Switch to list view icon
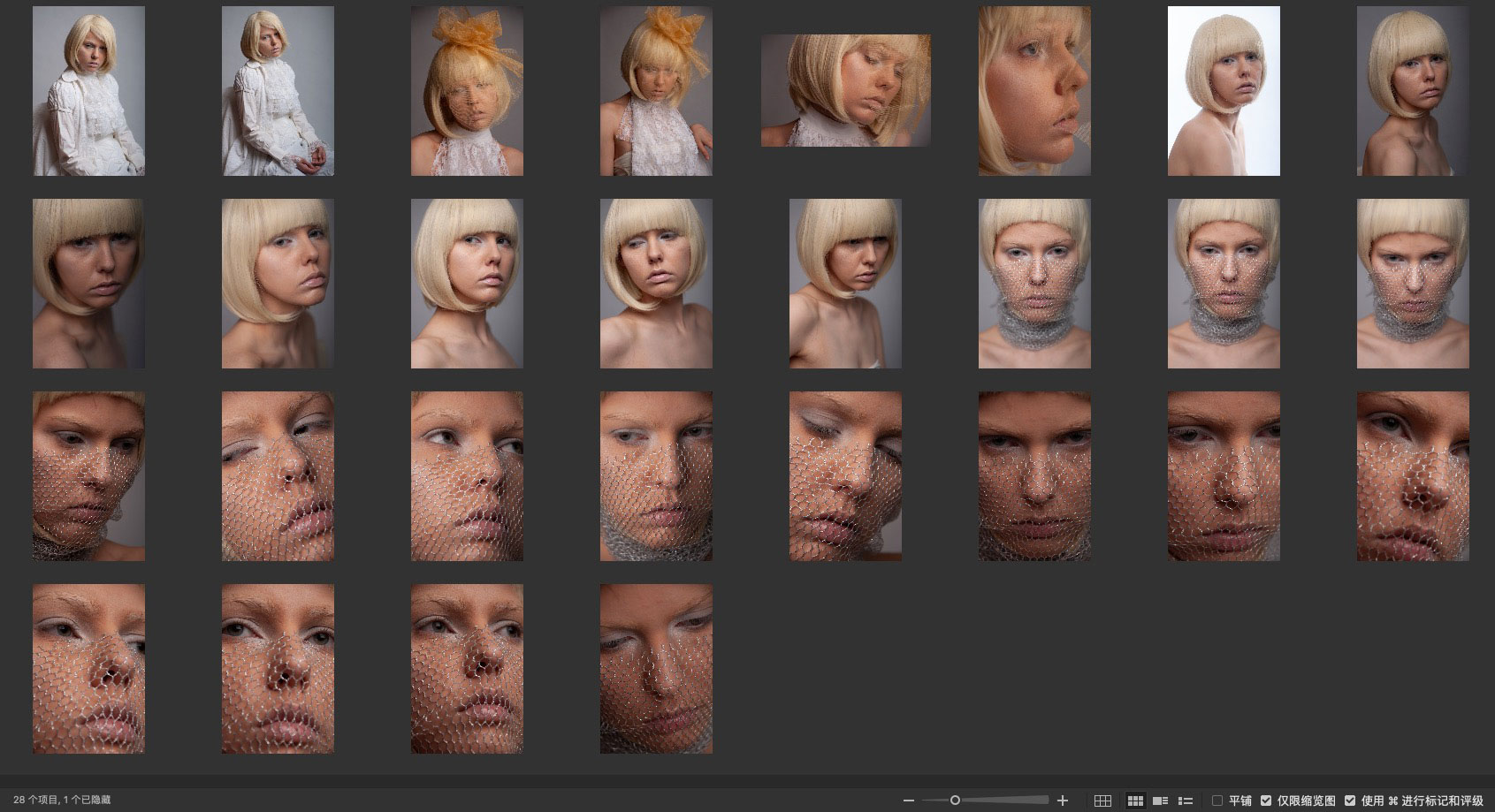The width and height of the screenshot is (1495, 812). (1186, 801)
